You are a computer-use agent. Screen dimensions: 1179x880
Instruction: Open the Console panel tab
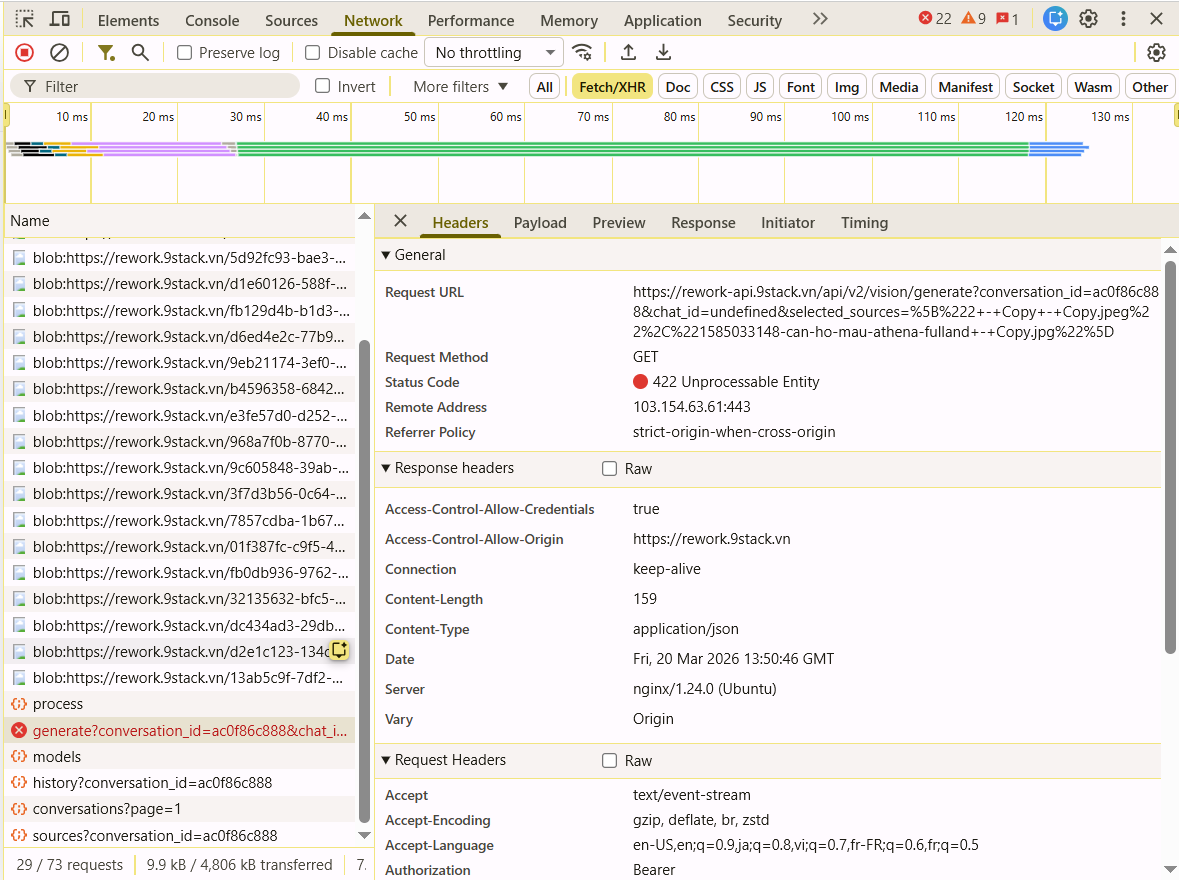[212, 20]
